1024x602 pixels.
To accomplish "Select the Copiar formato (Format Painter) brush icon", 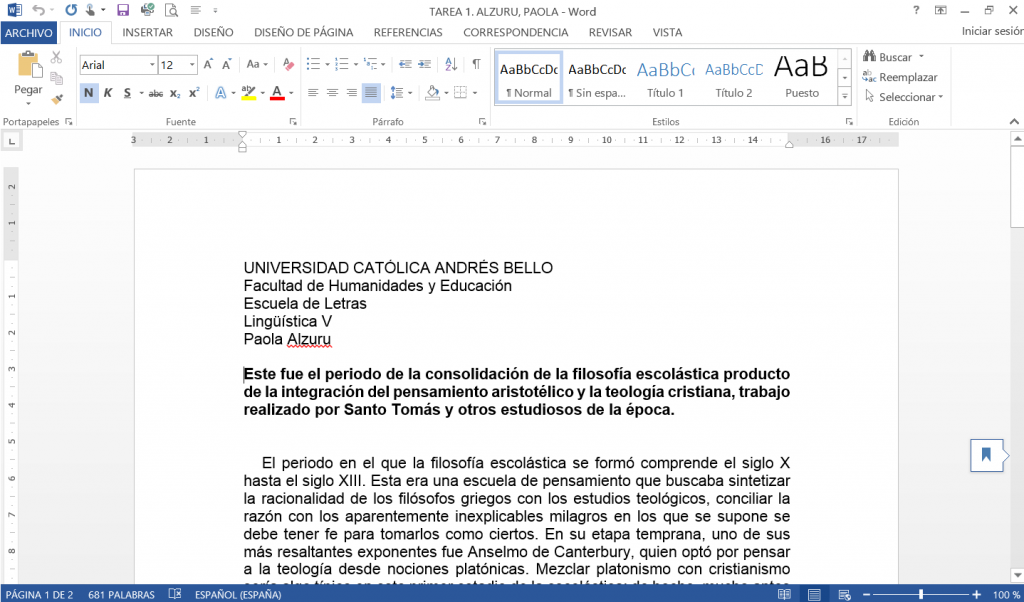I will click(57, 99).
